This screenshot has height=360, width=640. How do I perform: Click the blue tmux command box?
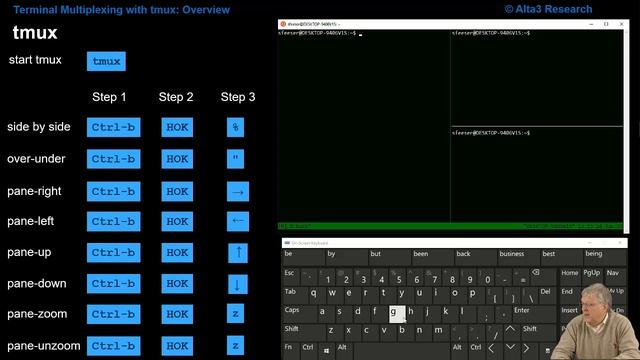pos(106,61)
